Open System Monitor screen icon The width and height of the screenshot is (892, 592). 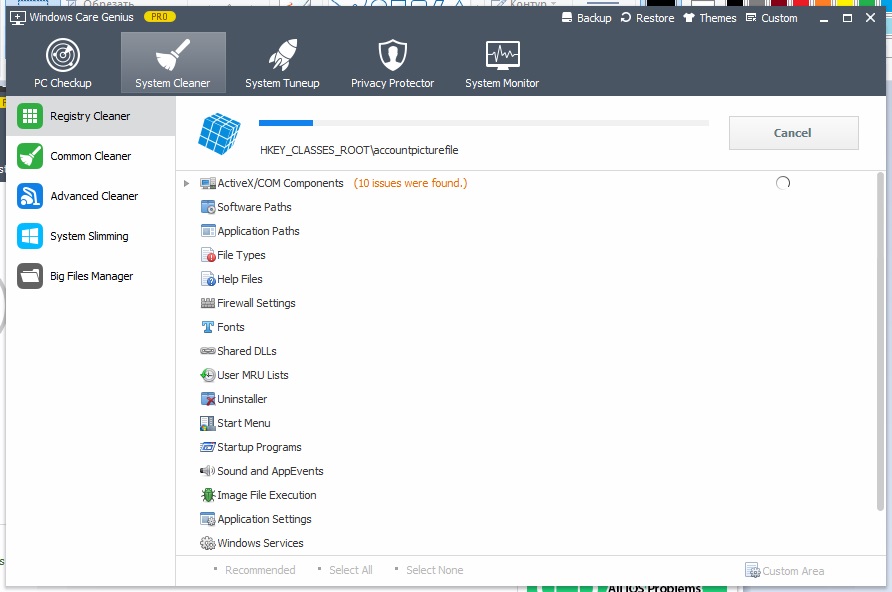(502, 55)
